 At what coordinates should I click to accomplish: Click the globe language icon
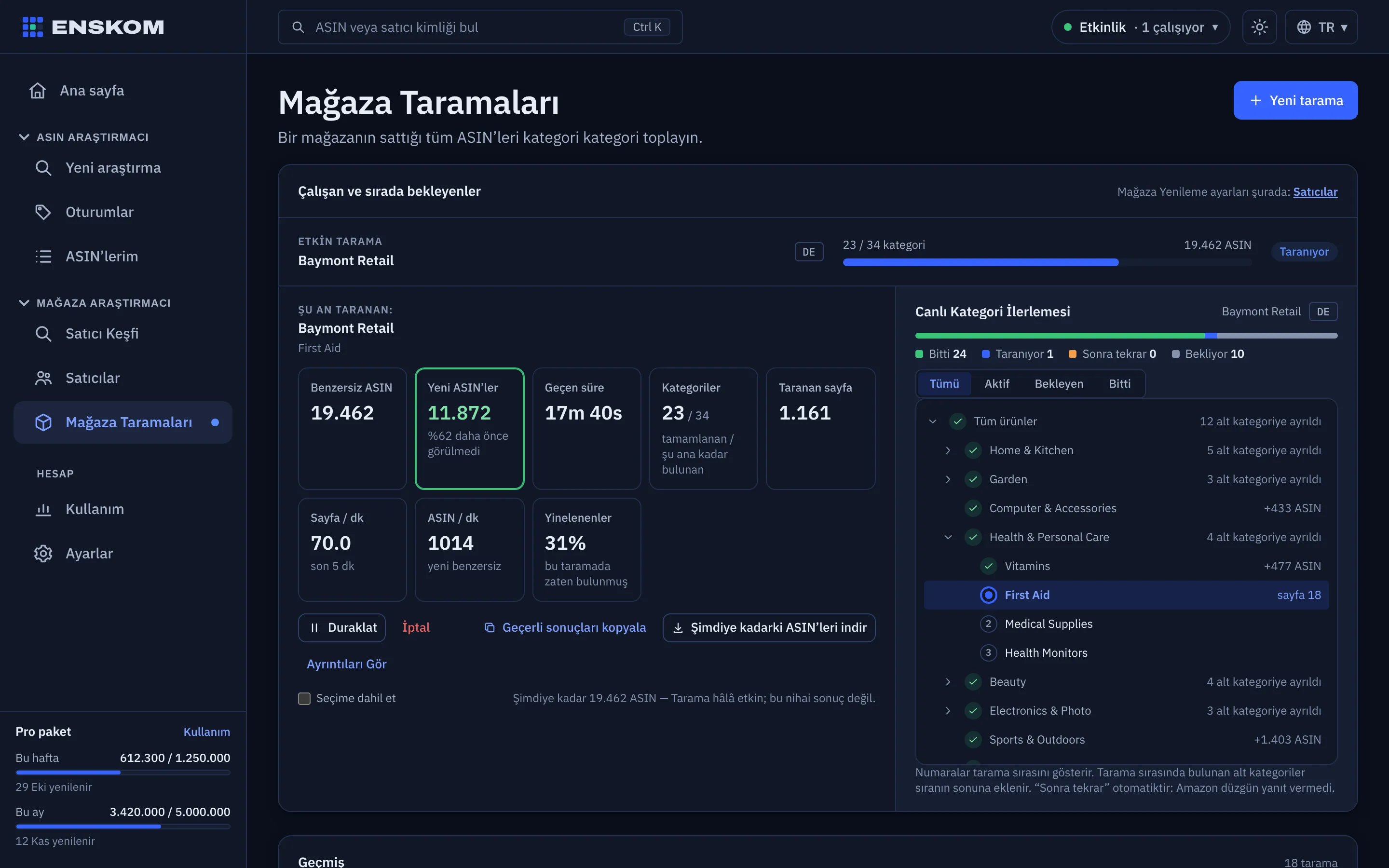1304,27
